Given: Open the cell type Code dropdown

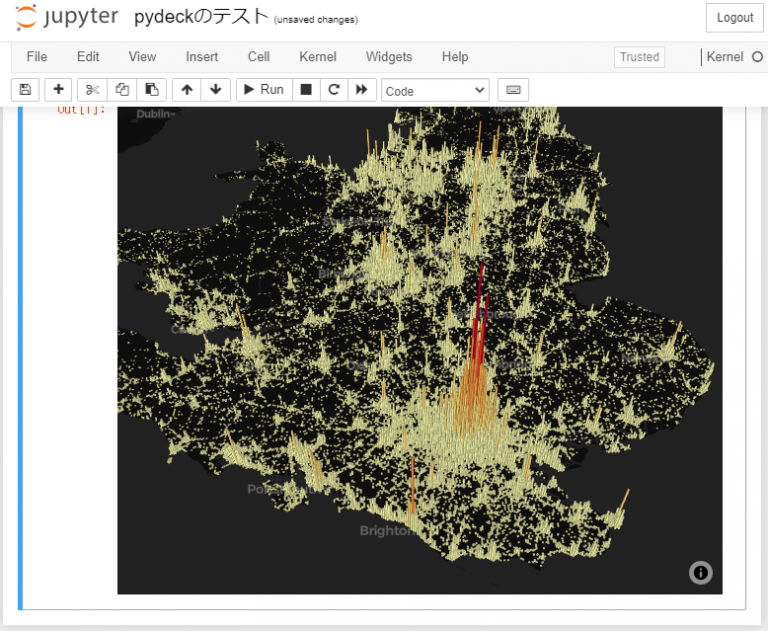Looking at the screenshot, I should [x=435, y=91].
